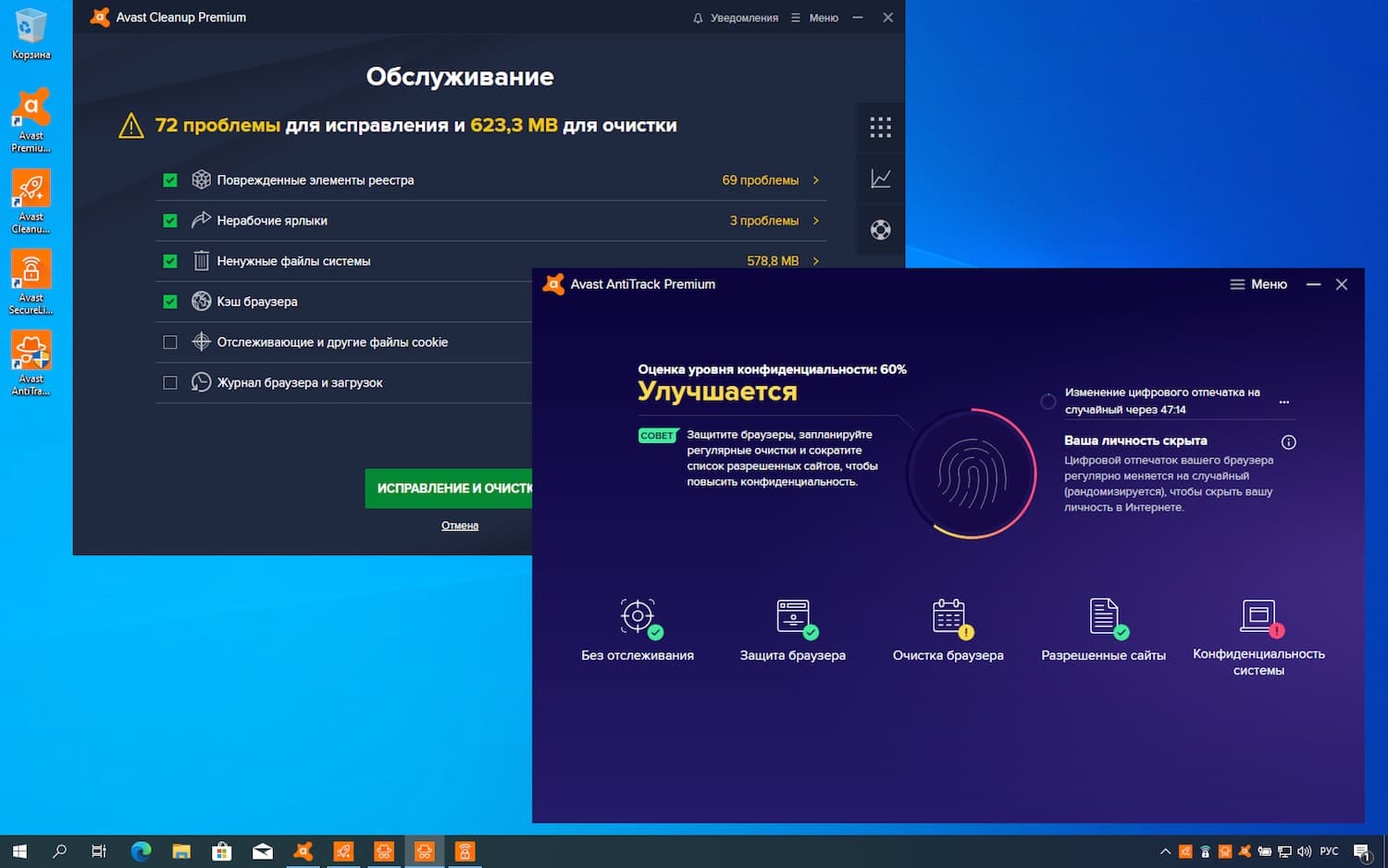Open Разрешенные сайты in AntiTrack
Image resolution: width=1388 pixels, height=868 pixels.
coord(1104,629)
